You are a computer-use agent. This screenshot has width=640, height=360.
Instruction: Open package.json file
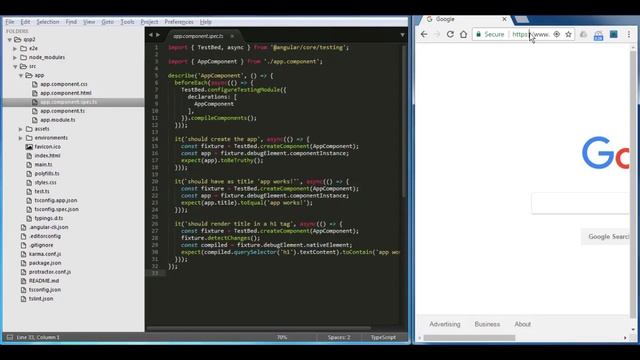click(45, 263)
